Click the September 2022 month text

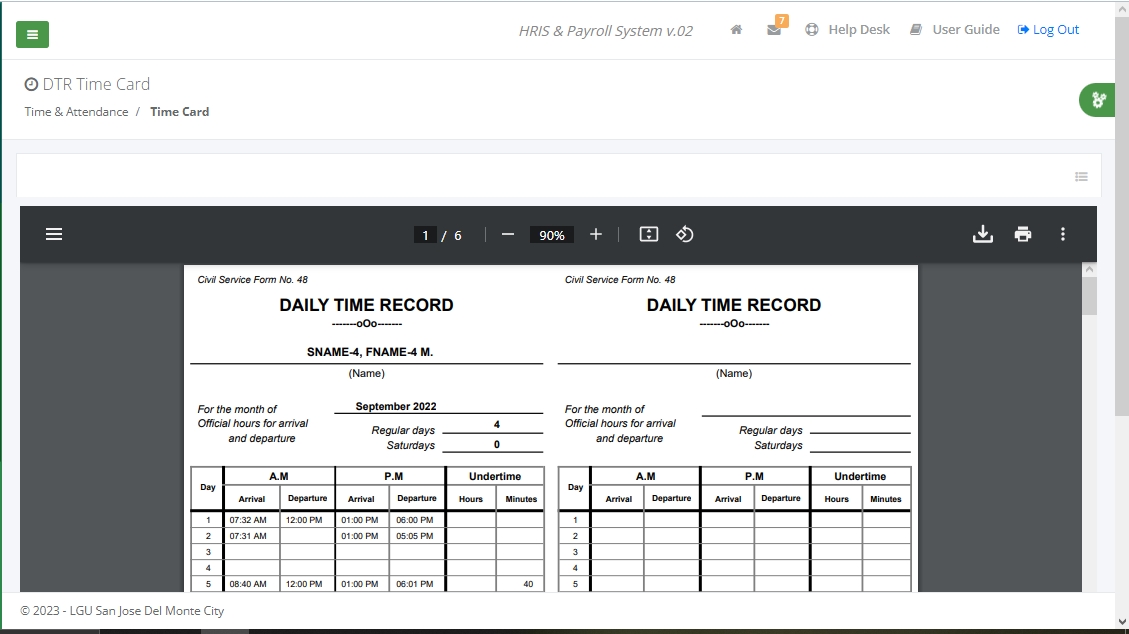[x=396, y=406]
